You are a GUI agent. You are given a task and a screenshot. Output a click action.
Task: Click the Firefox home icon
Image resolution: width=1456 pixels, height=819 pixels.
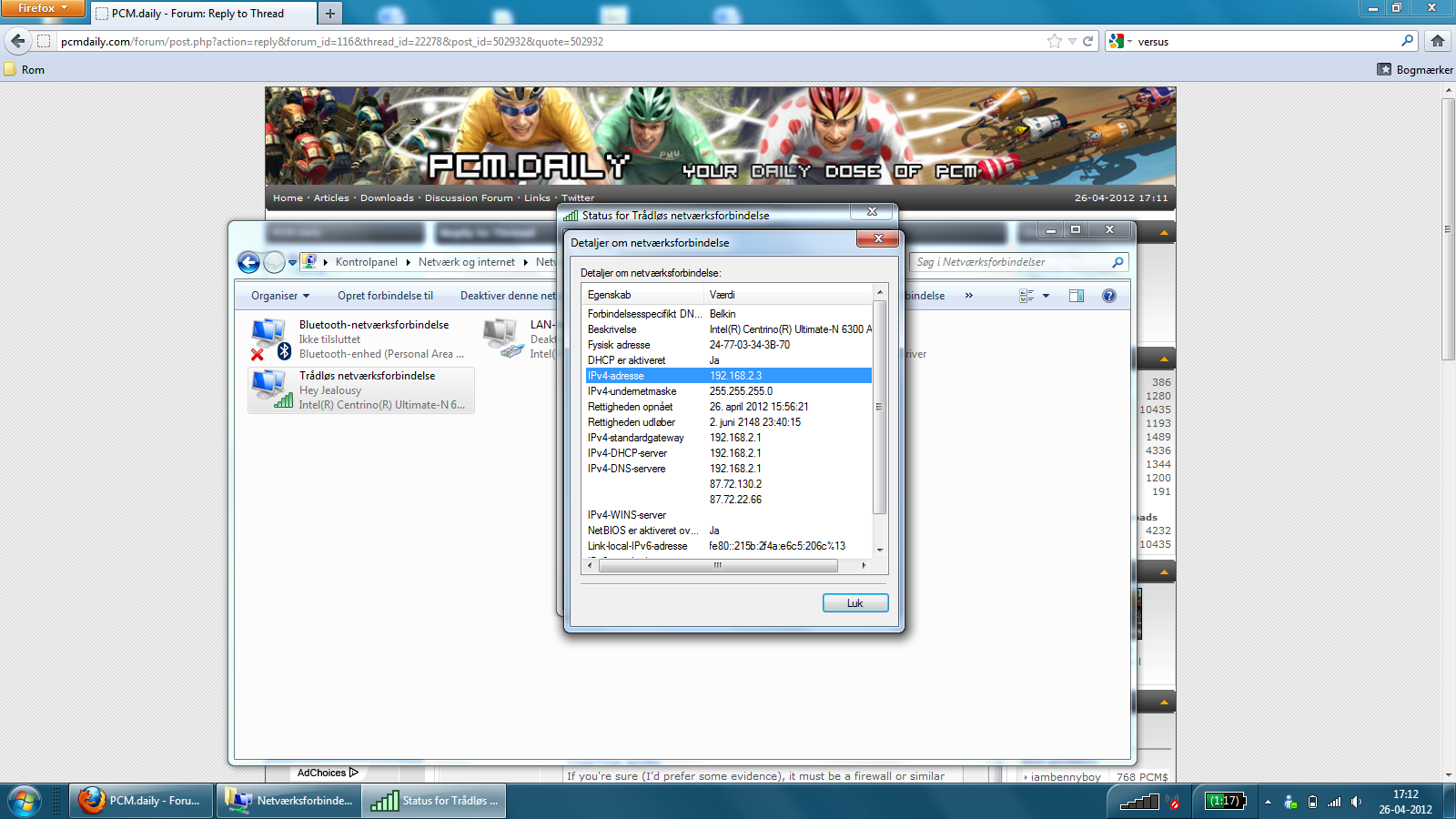1438,41
